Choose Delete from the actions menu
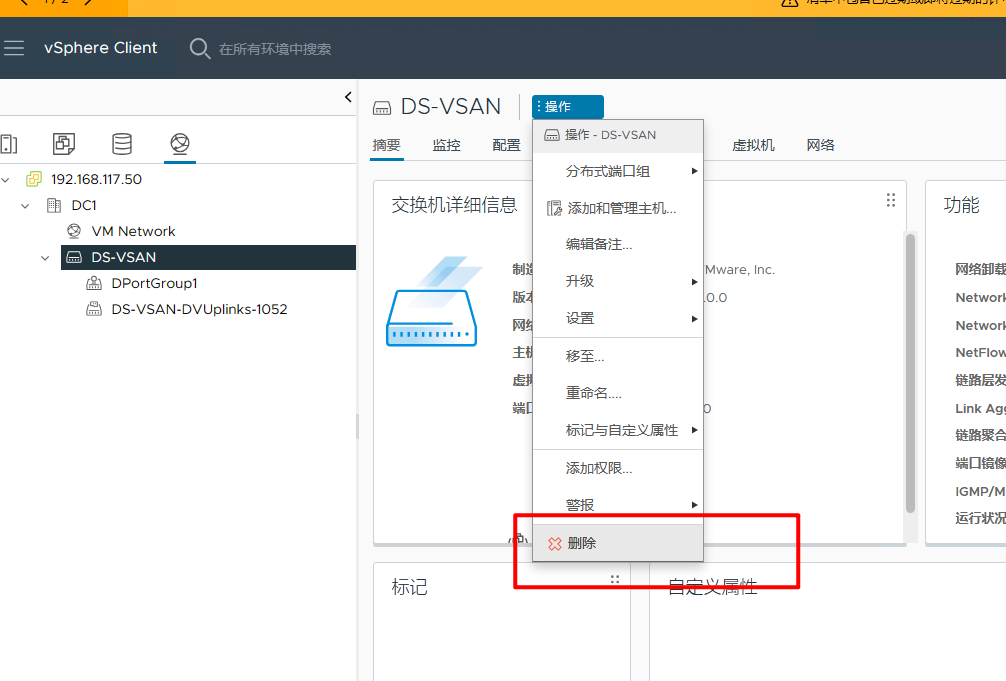The image size is (1006, 681). (x=581, y=543)
